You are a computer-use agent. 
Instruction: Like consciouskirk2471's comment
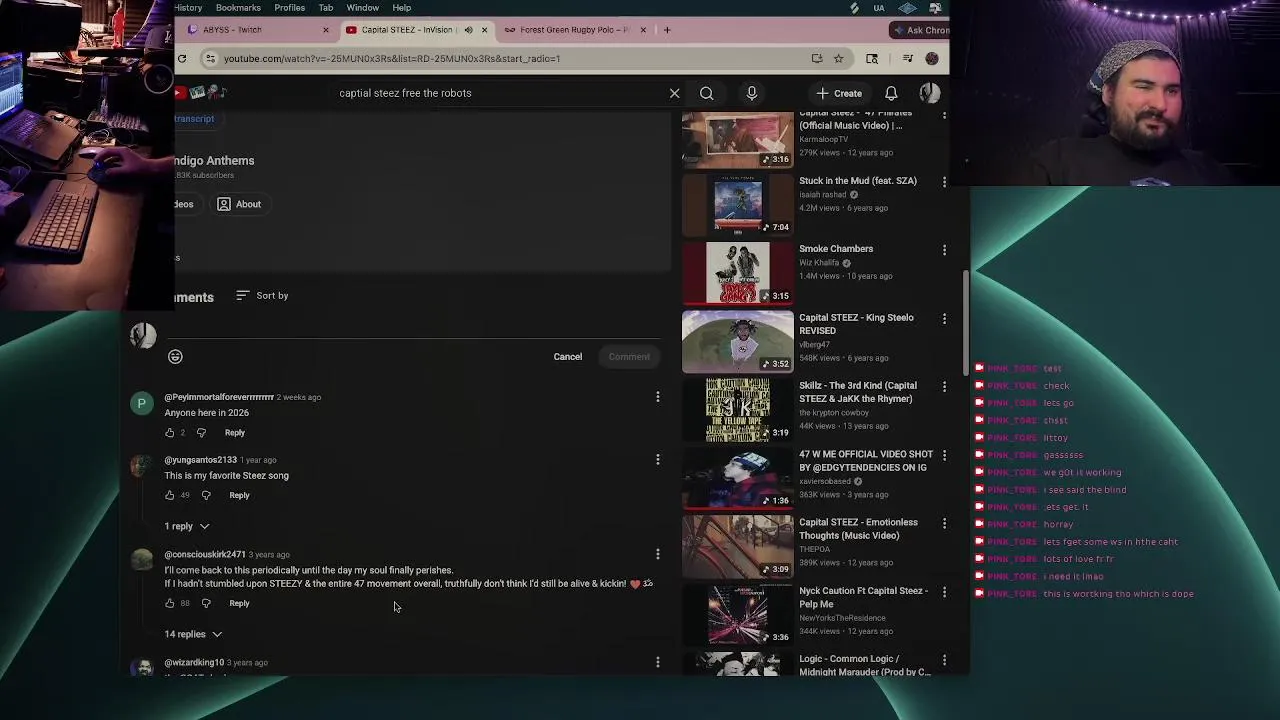point(169,604)
